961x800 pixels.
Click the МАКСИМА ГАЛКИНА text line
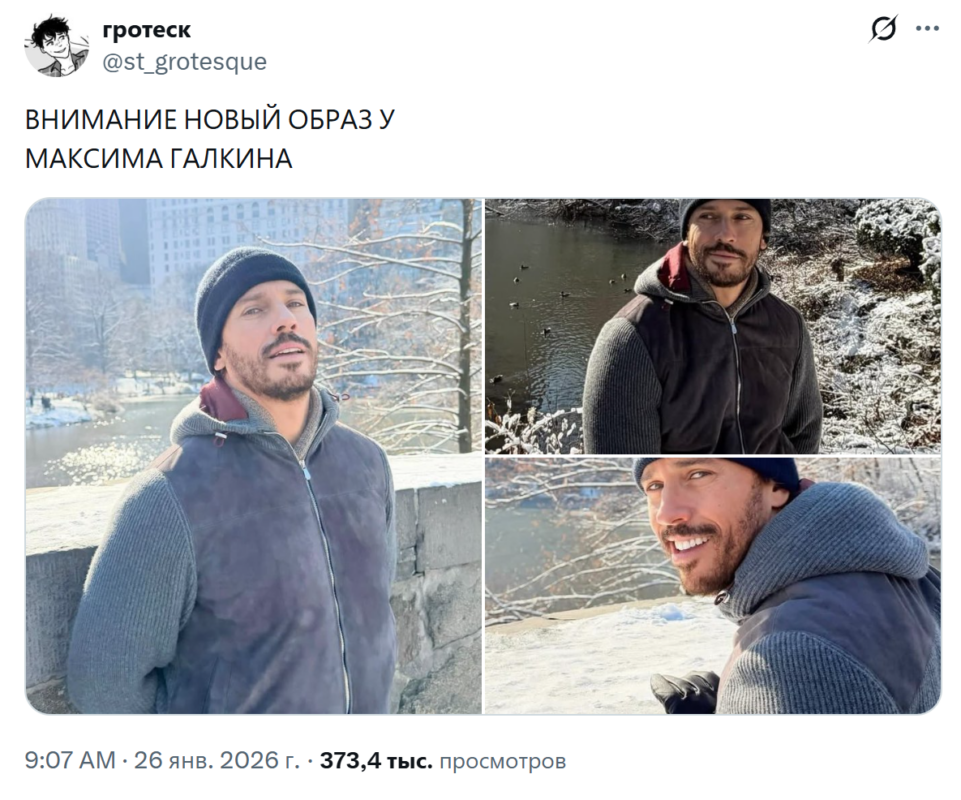[158, 159]
